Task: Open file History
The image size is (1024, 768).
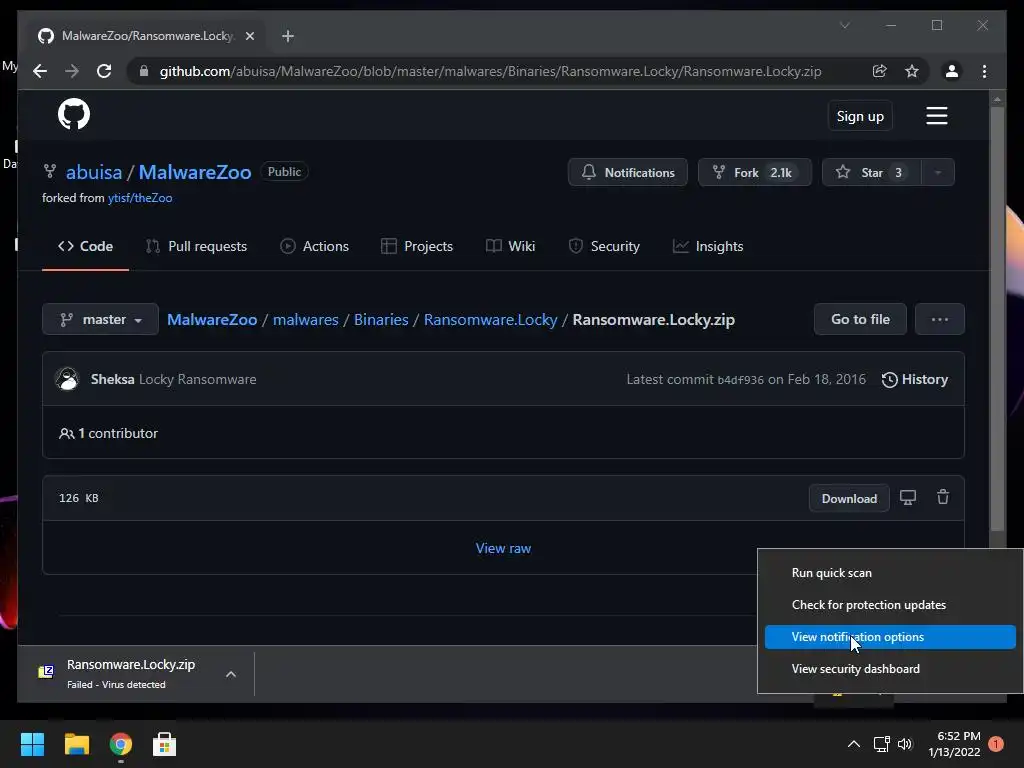Action: [x=914, y=379]
